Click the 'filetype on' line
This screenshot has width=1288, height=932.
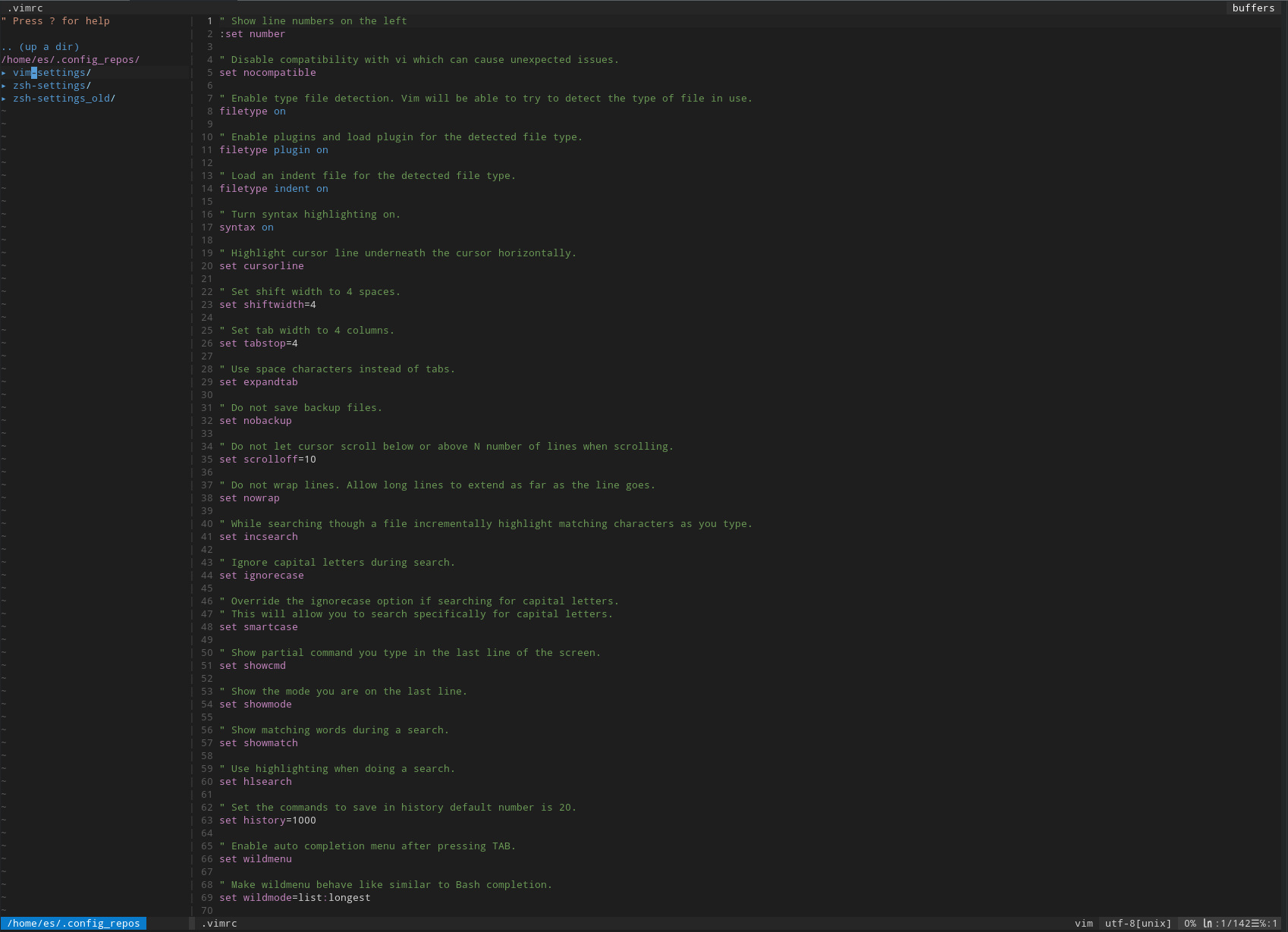point(253,111)
